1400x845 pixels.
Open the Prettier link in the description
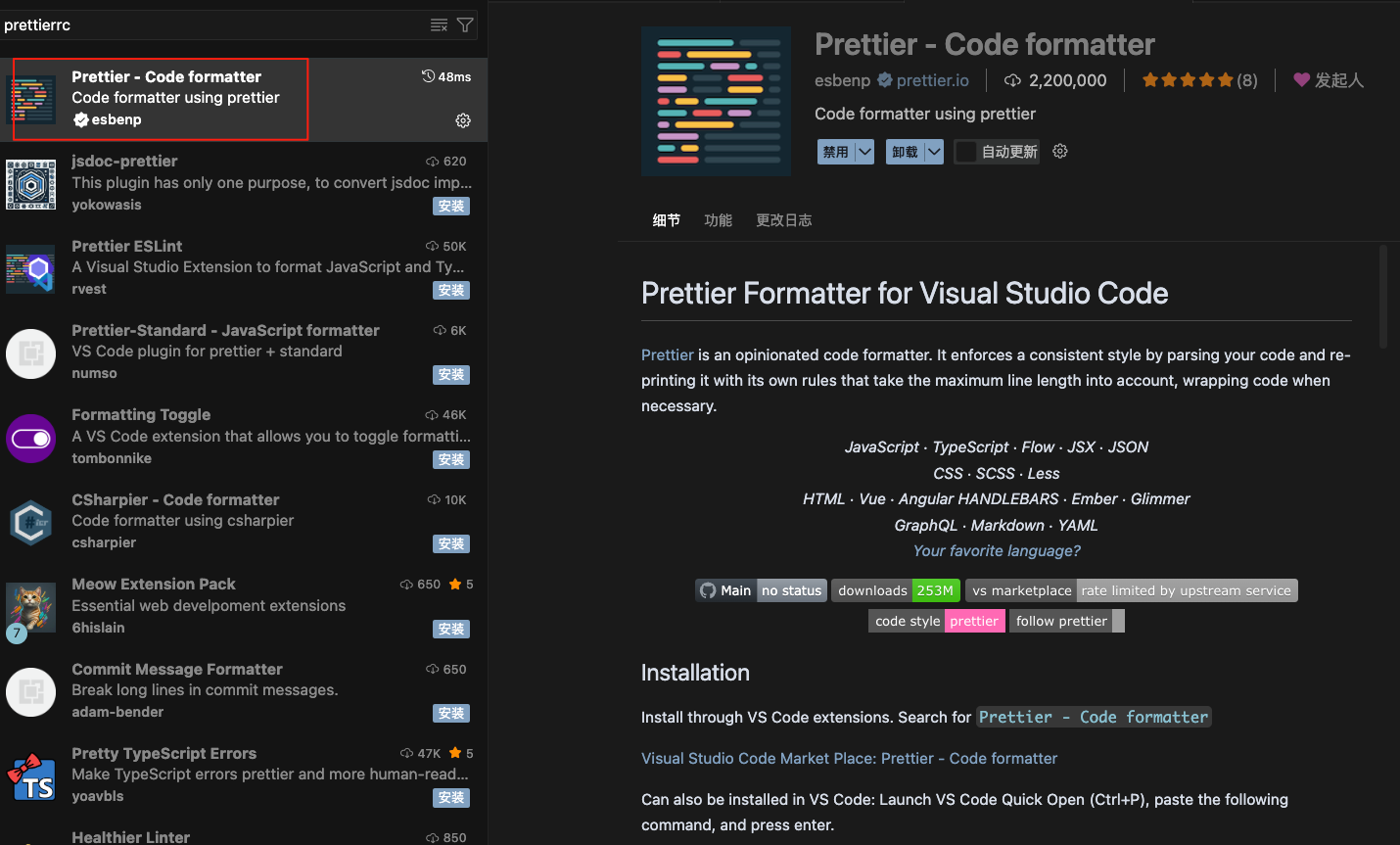tap(668, 354)
